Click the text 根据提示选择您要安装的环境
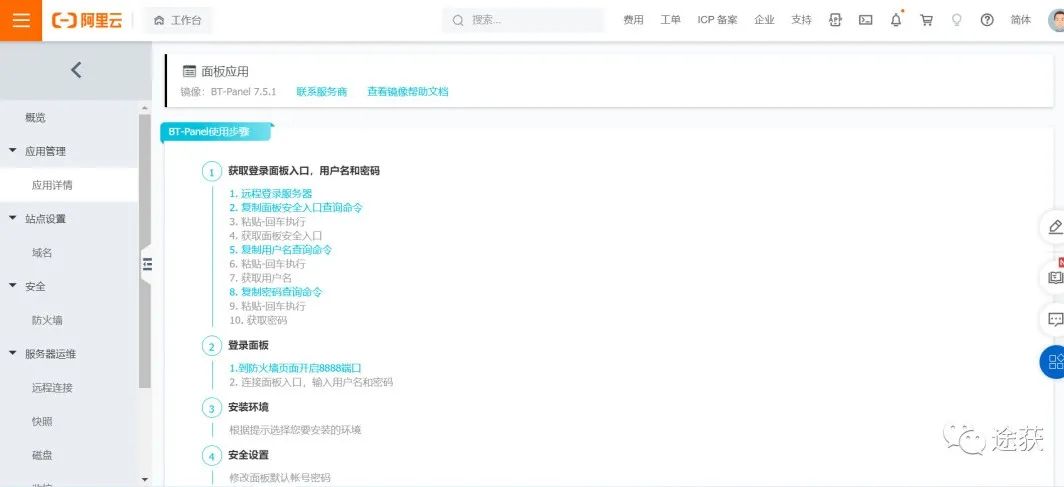Screen dimensions: 1064x487 295,430
